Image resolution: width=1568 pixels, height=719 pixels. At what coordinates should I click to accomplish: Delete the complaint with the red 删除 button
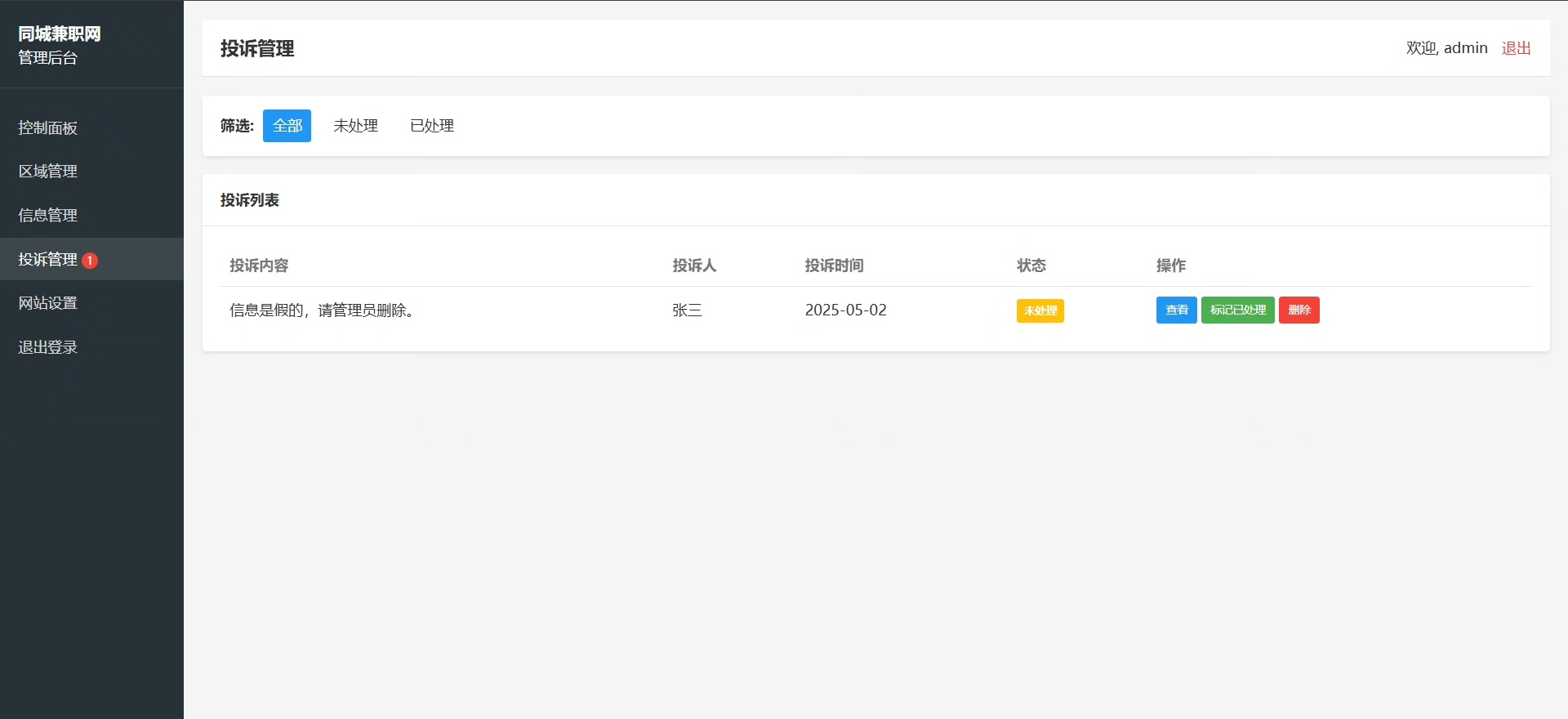click(x=1298, y=310)
